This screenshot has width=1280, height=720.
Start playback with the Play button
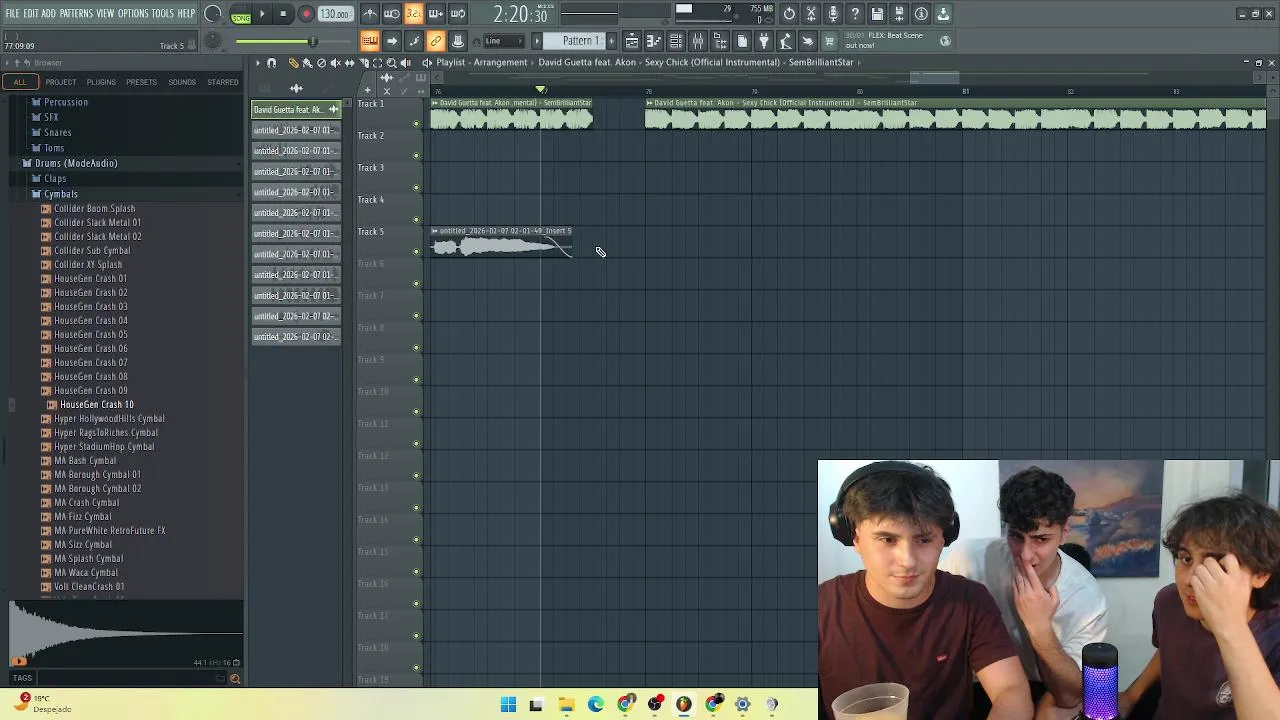coord(262,14)
